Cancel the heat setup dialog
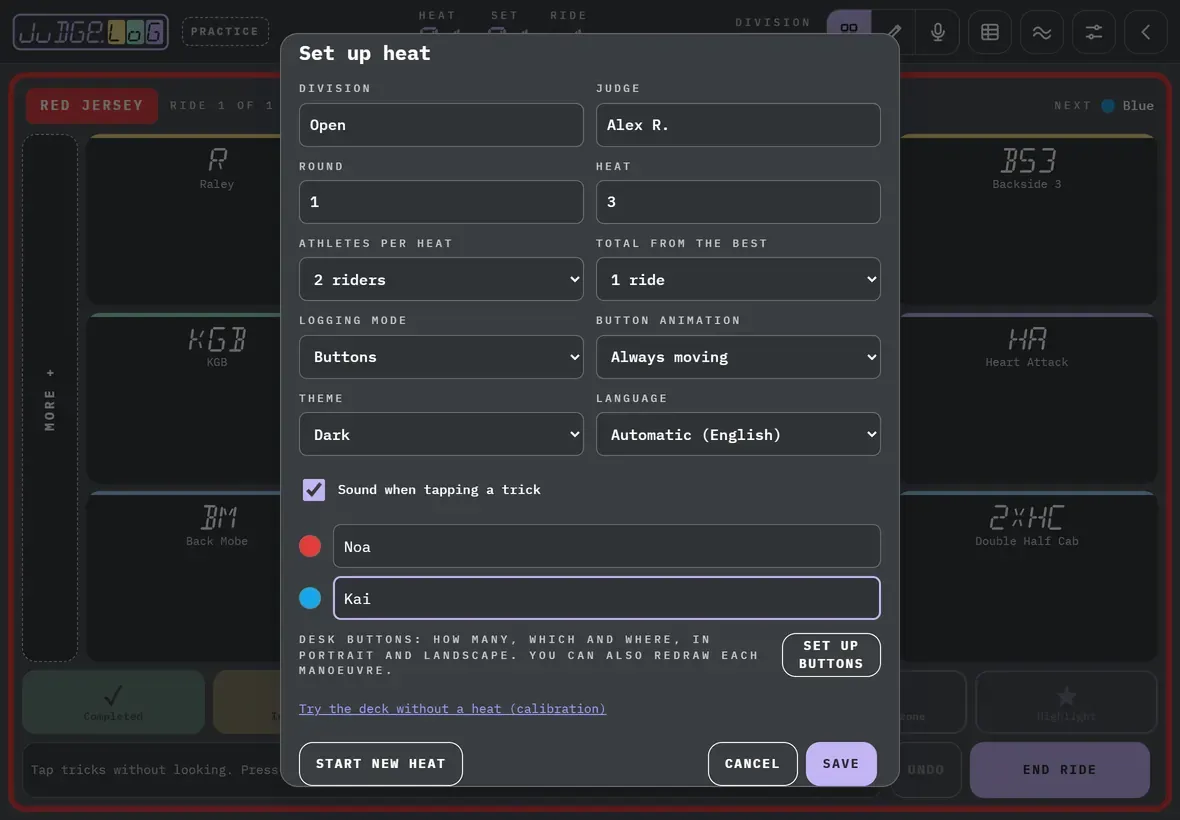1180x820 pixels. tap(753, 764)
